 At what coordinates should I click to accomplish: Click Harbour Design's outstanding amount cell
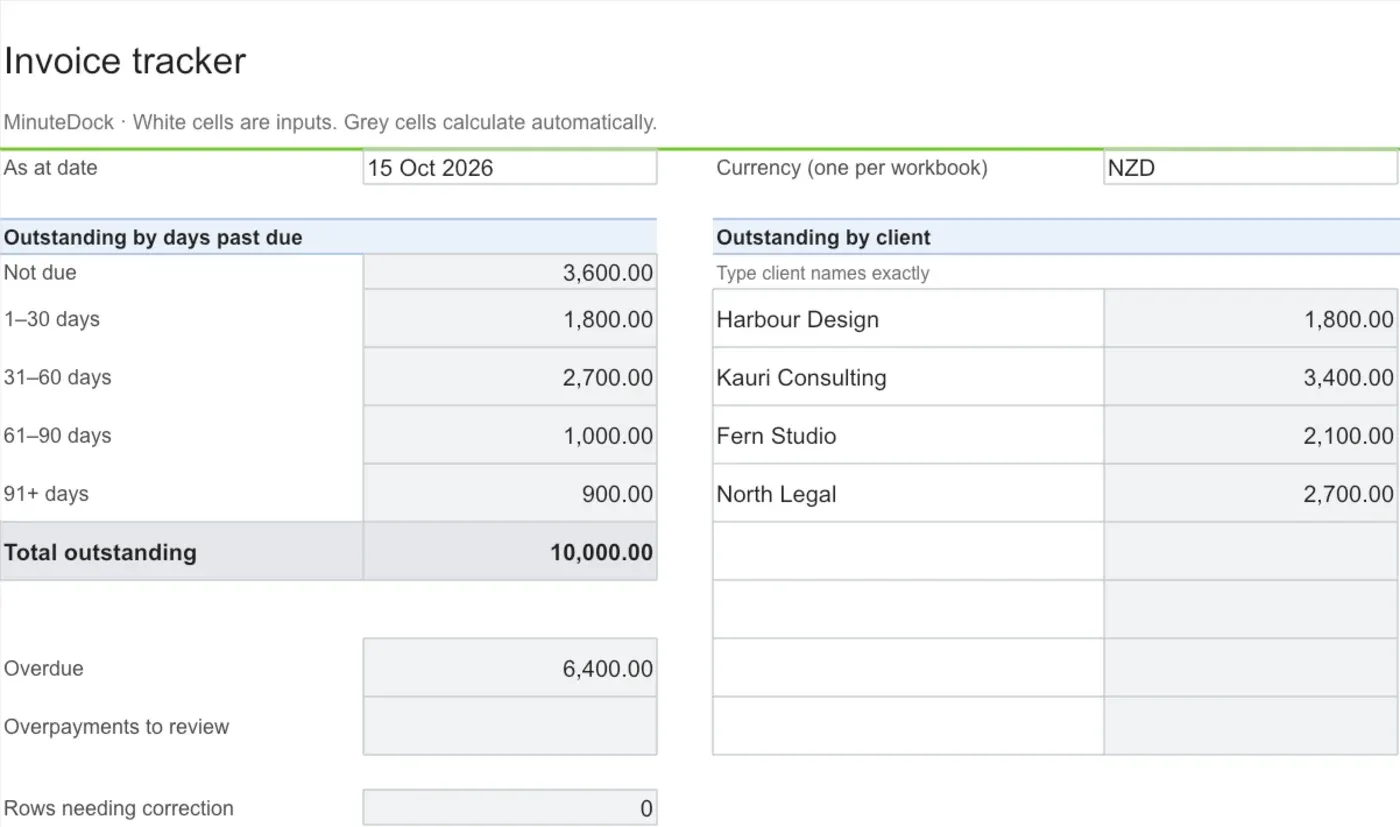1251,319
